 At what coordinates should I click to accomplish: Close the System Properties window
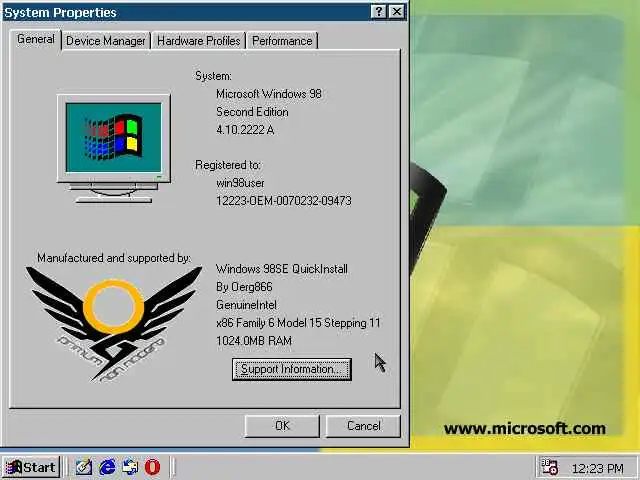point(396,12)
